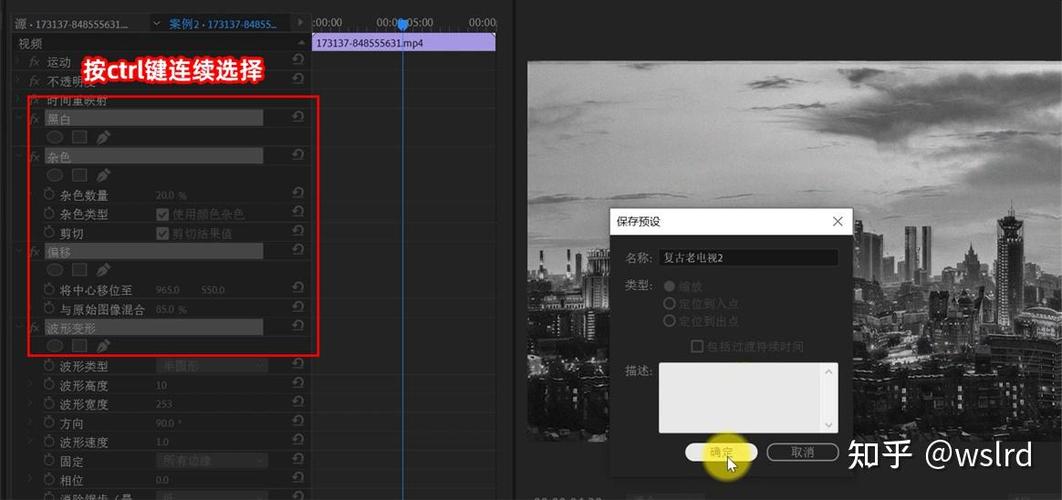
Task: Create ellipse mask under 杂色
Action: (x=55, y=175)
